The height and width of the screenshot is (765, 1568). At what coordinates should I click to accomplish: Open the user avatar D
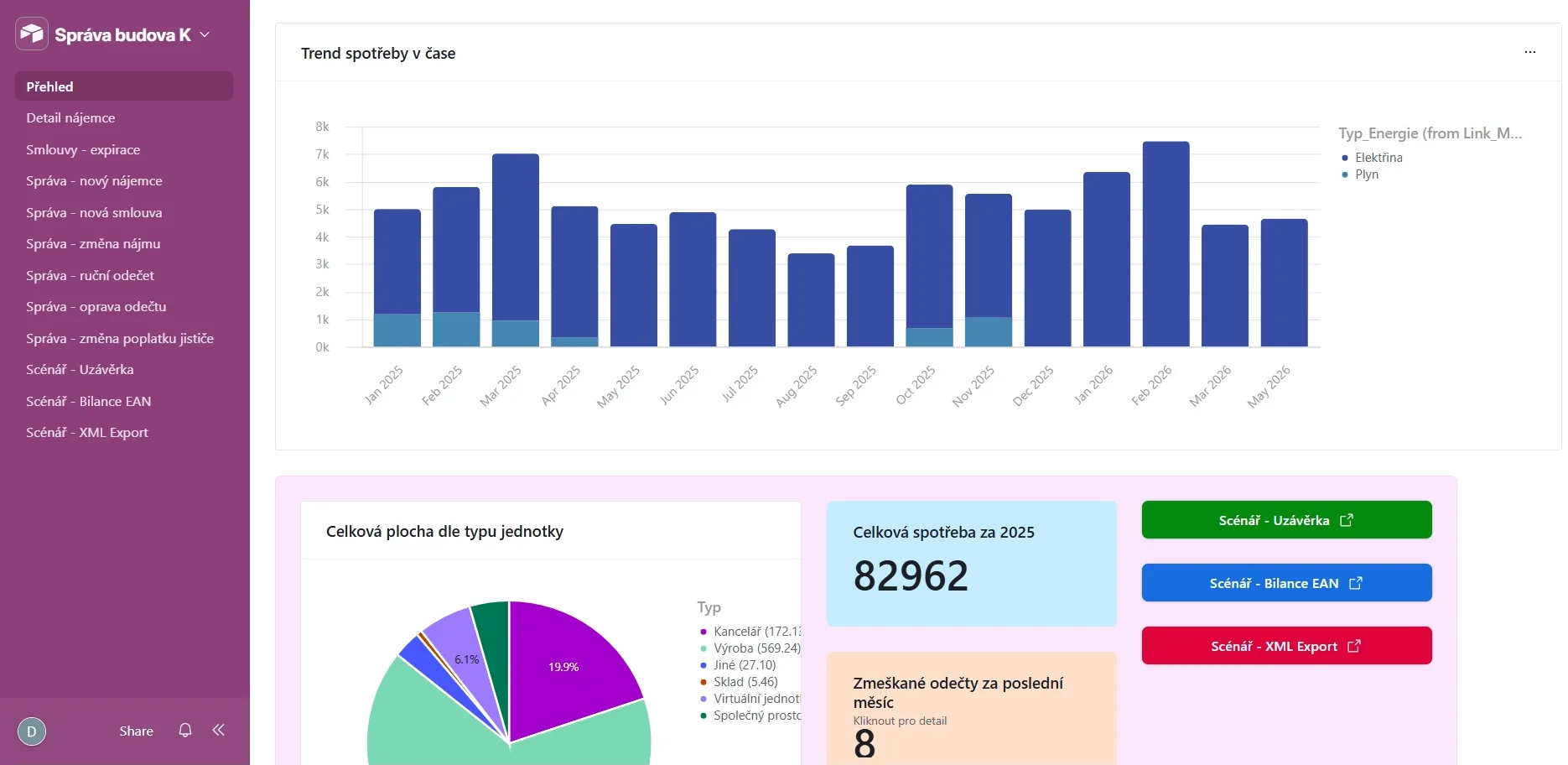32,731
